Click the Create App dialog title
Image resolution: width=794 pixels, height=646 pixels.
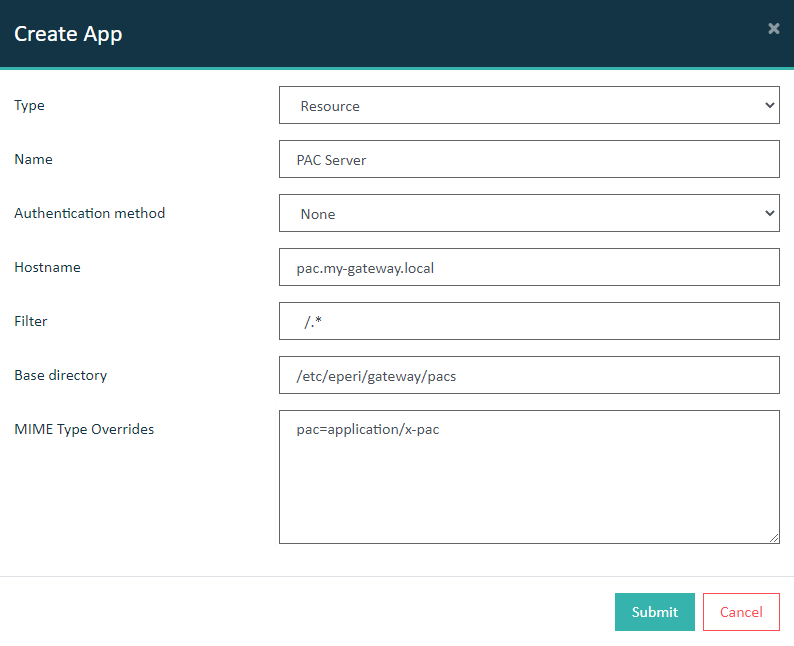click(68, 34)
